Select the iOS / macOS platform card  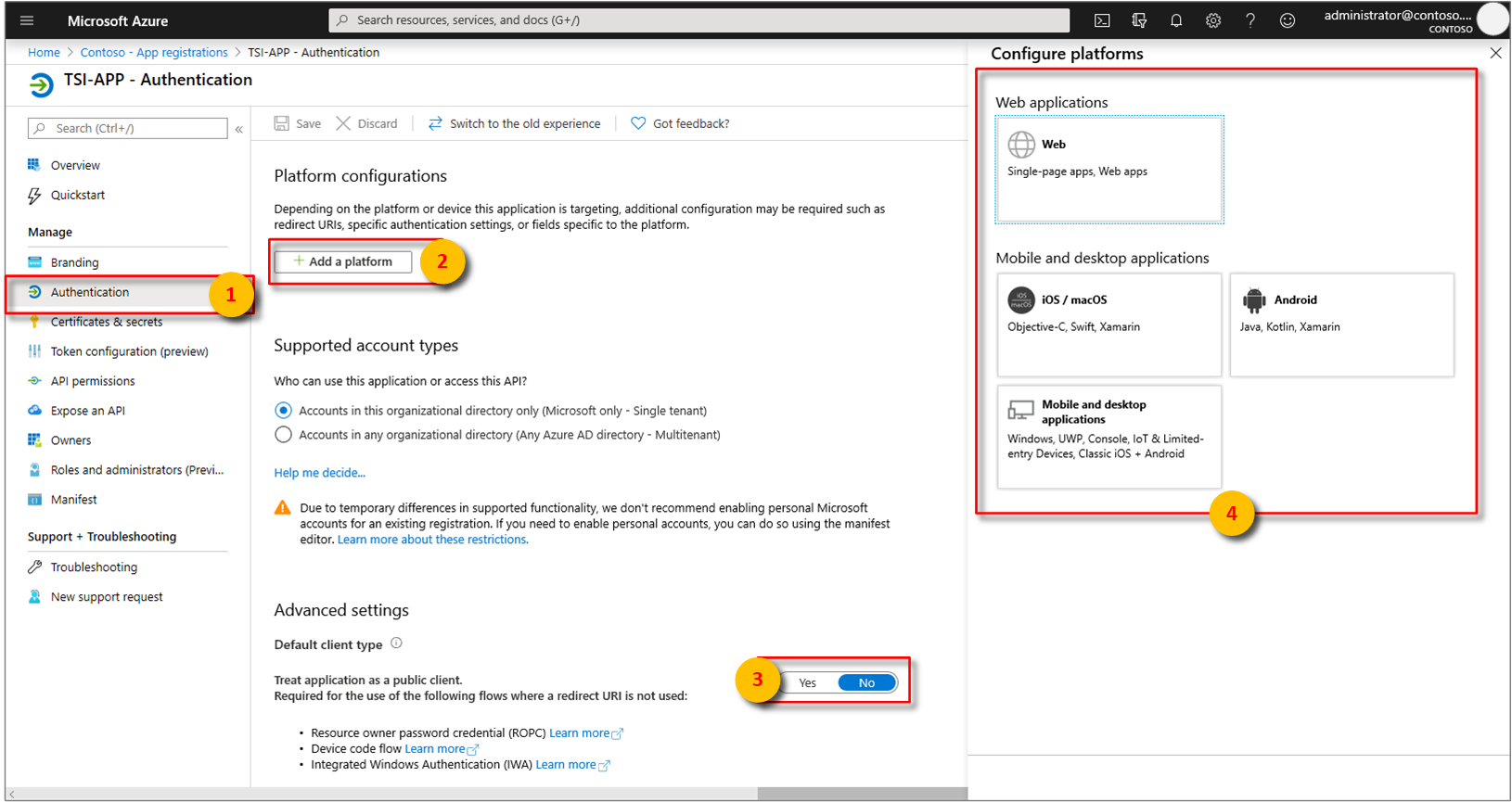[x=1109, y=325]
